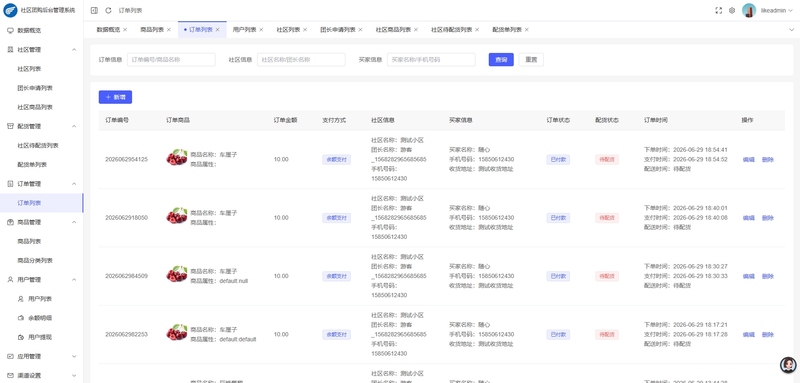Viewport: 800px width, 383px height.
Task: Collapse the 配货管理 sidebar group
Action: tap(74, 126)
